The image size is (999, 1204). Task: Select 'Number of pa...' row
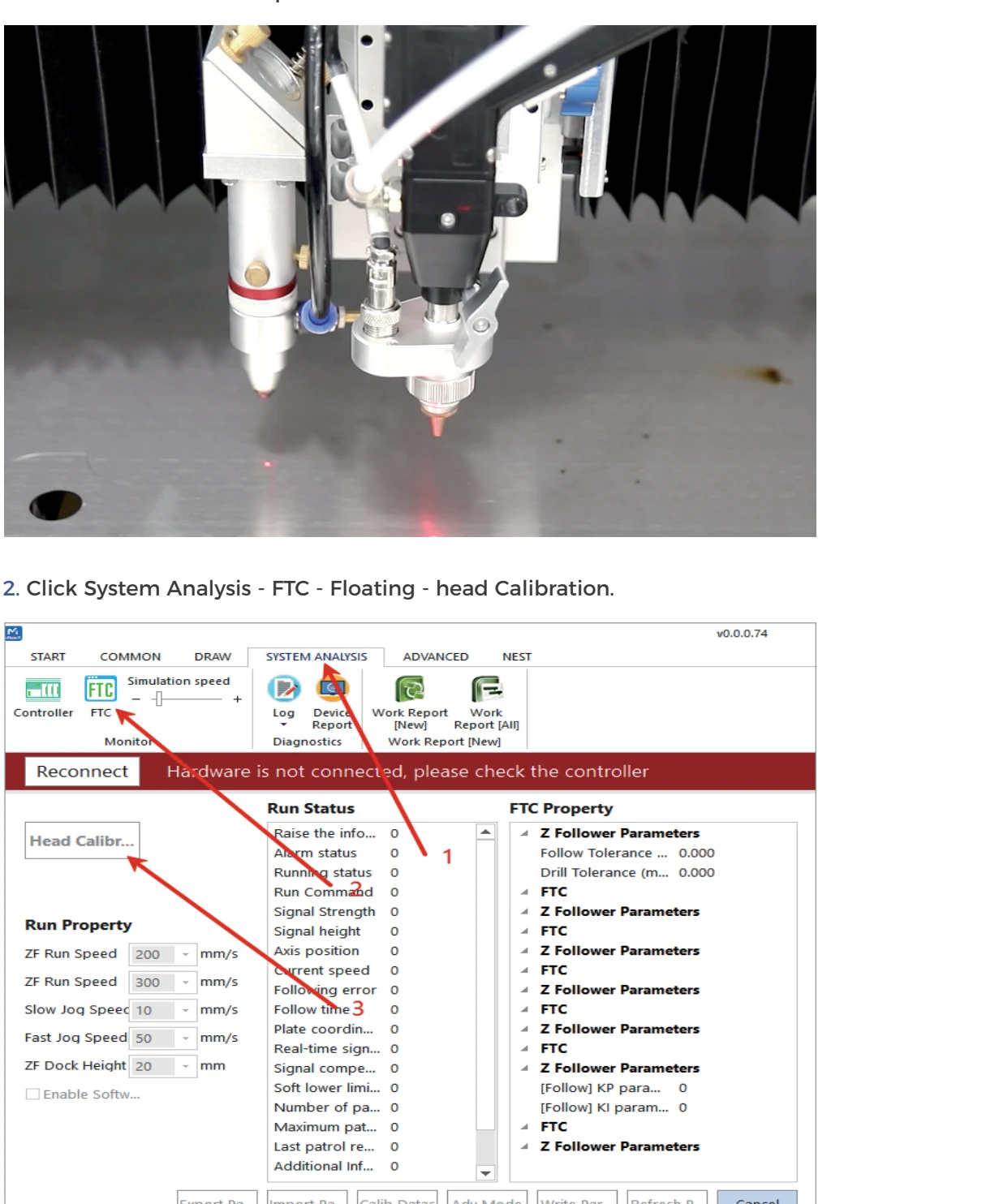[371, 1107]
